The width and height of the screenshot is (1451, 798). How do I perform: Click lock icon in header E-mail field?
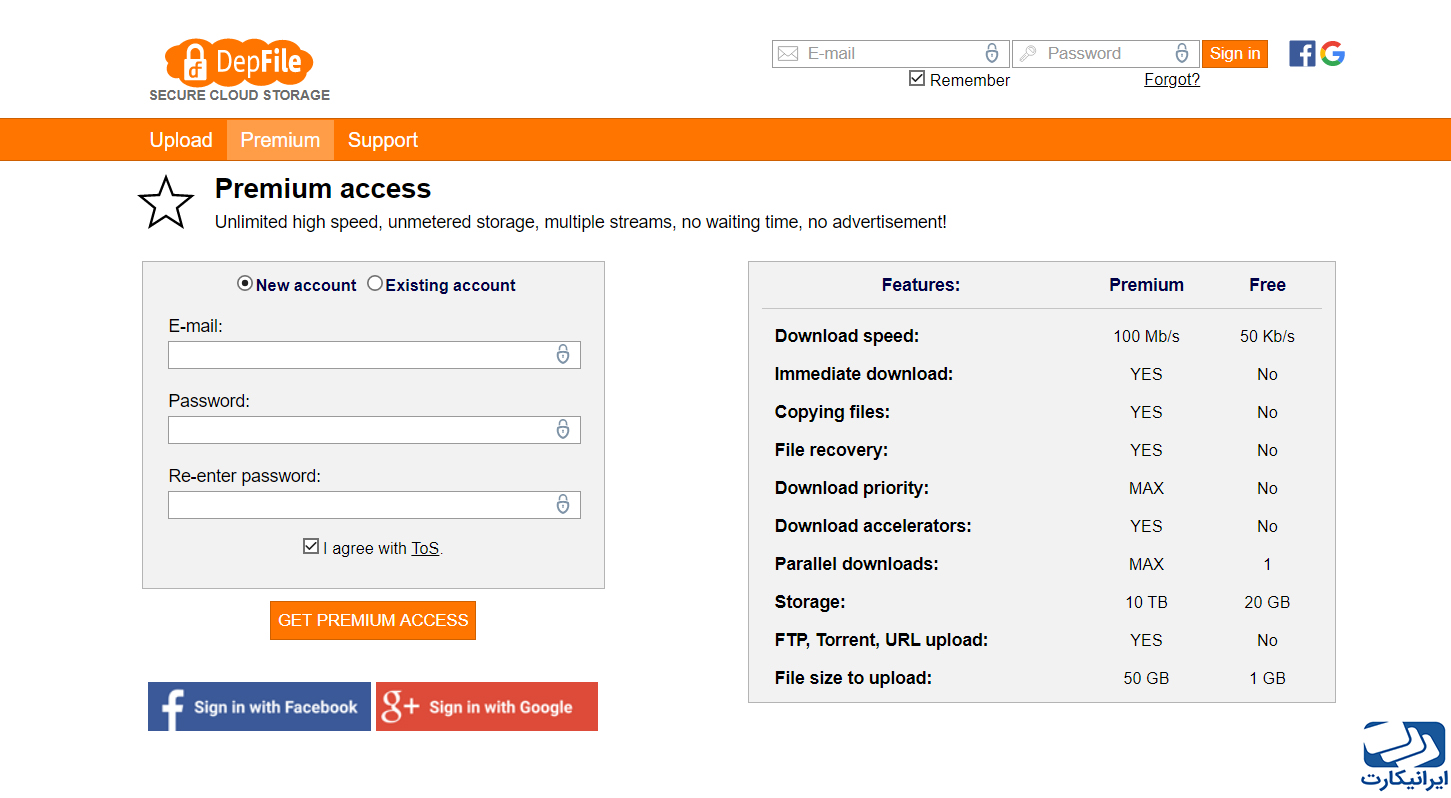point(992,54)
